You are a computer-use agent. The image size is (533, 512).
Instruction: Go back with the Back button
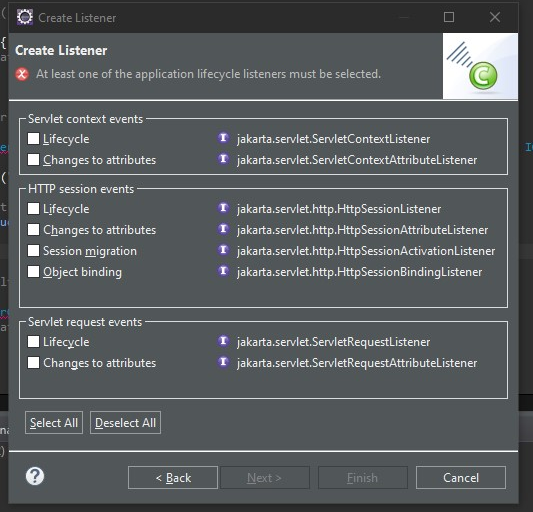click(x=173, y=478)
